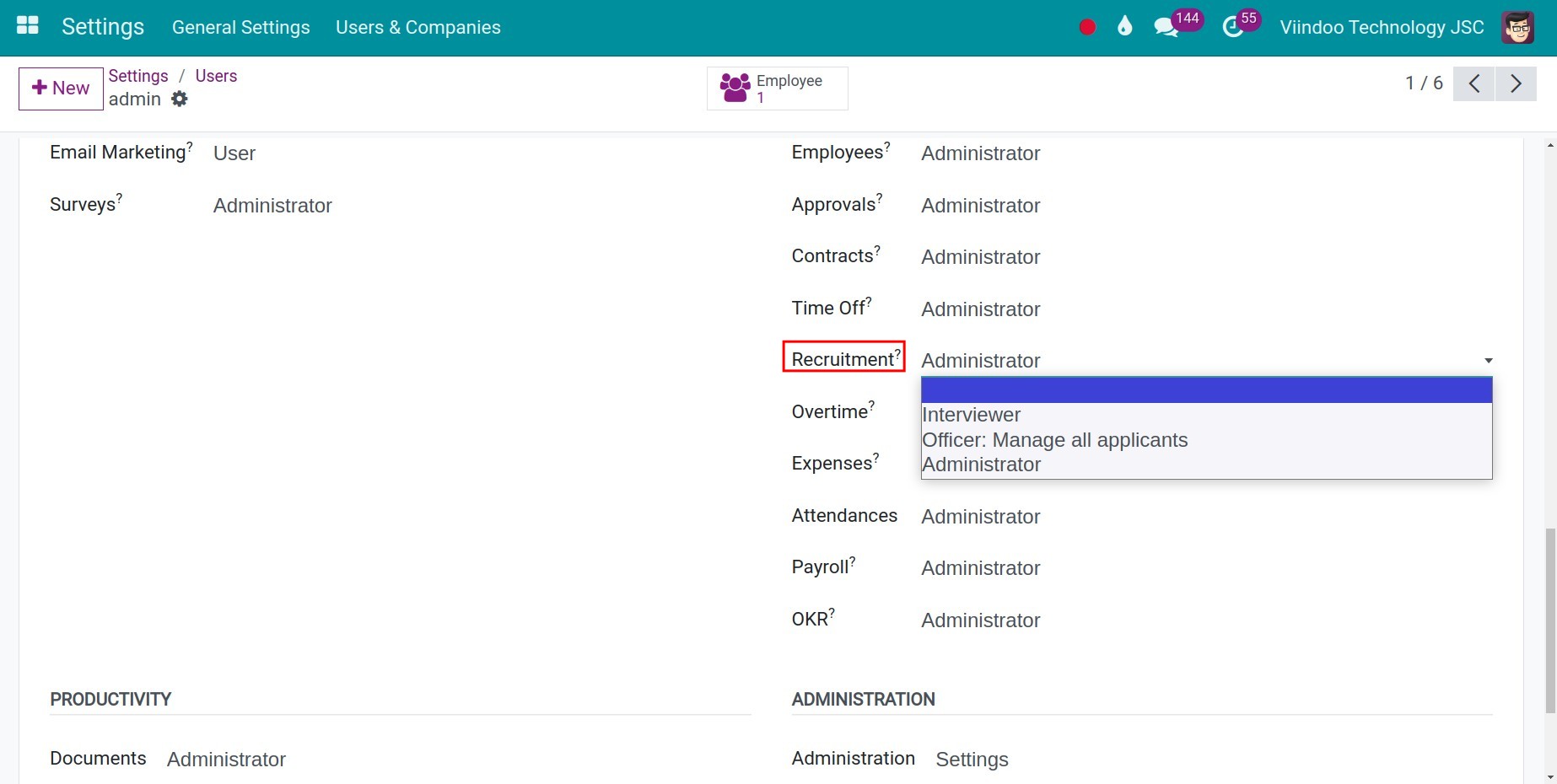Click the red recording dot icon
The width and height of the screenshot is (1557, 784).
(x=1087, y=27)
